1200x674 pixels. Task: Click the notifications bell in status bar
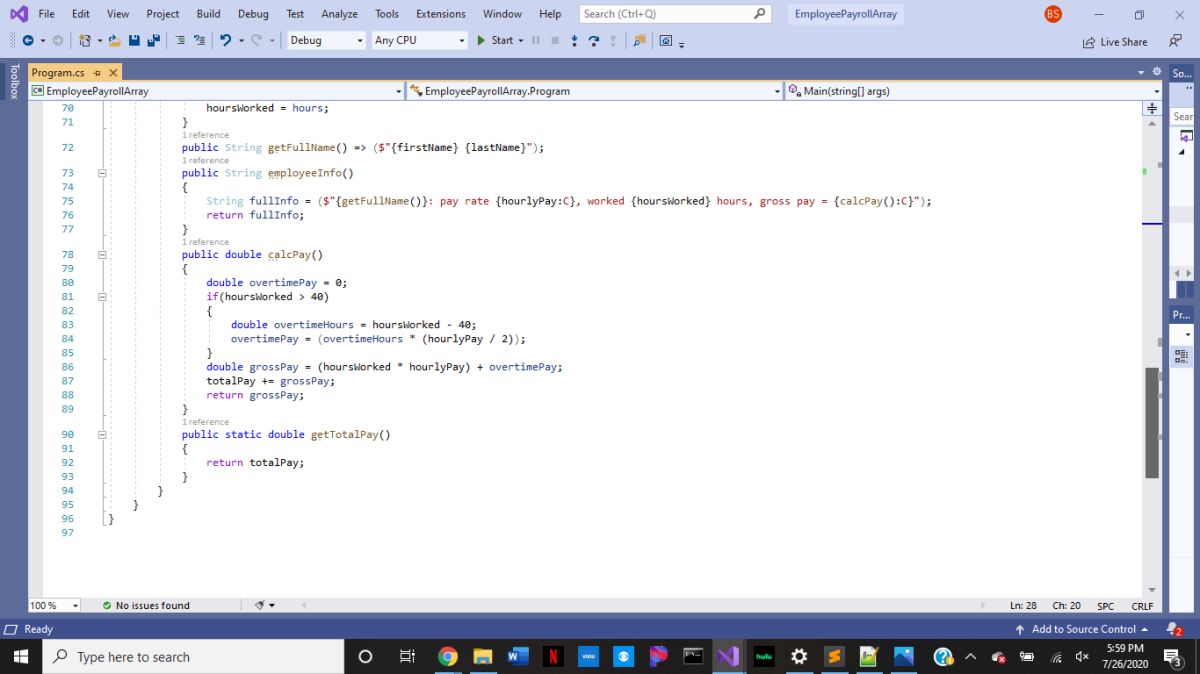coord(1174,629)
